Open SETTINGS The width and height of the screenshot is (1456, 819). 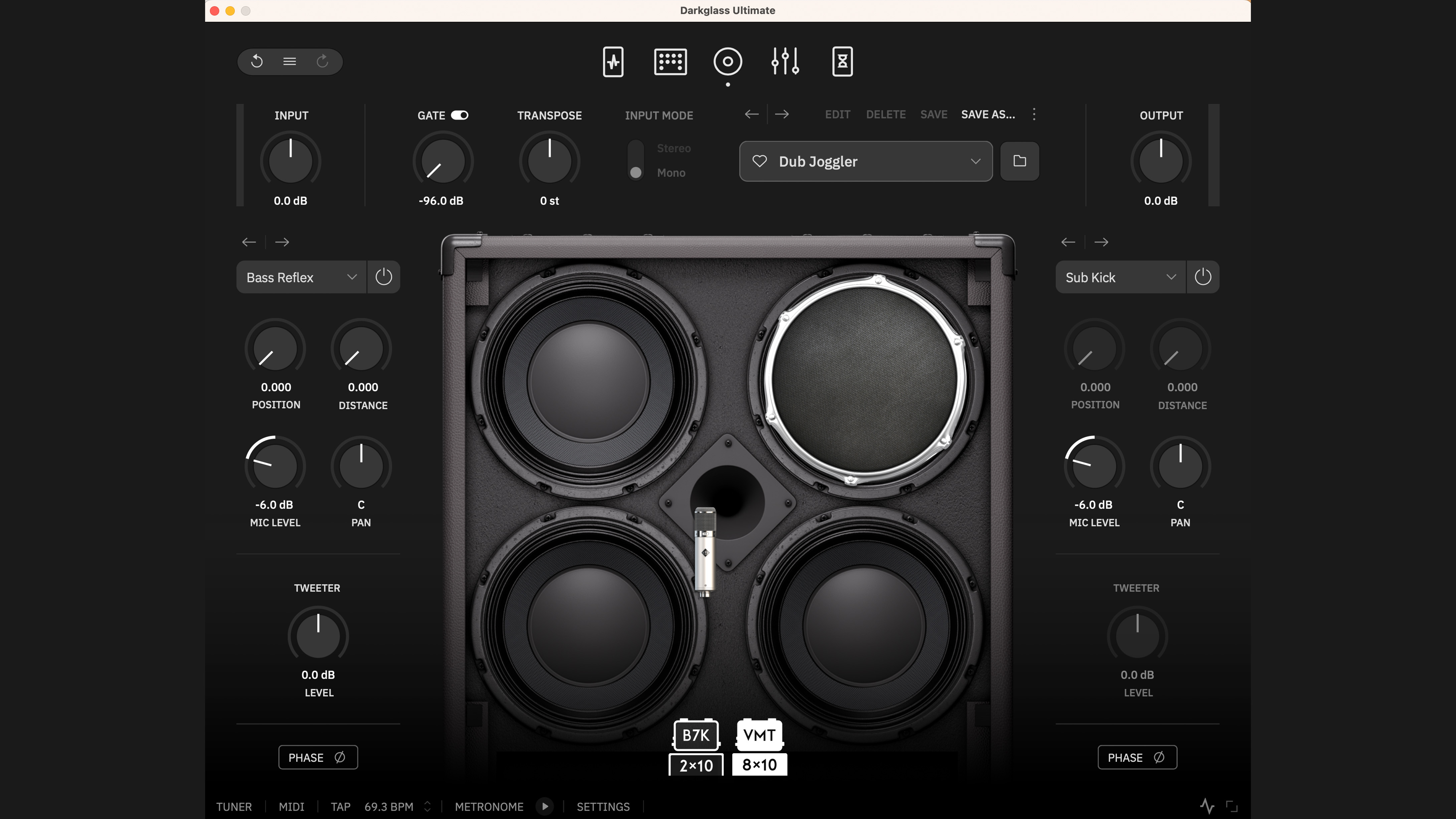603,807
